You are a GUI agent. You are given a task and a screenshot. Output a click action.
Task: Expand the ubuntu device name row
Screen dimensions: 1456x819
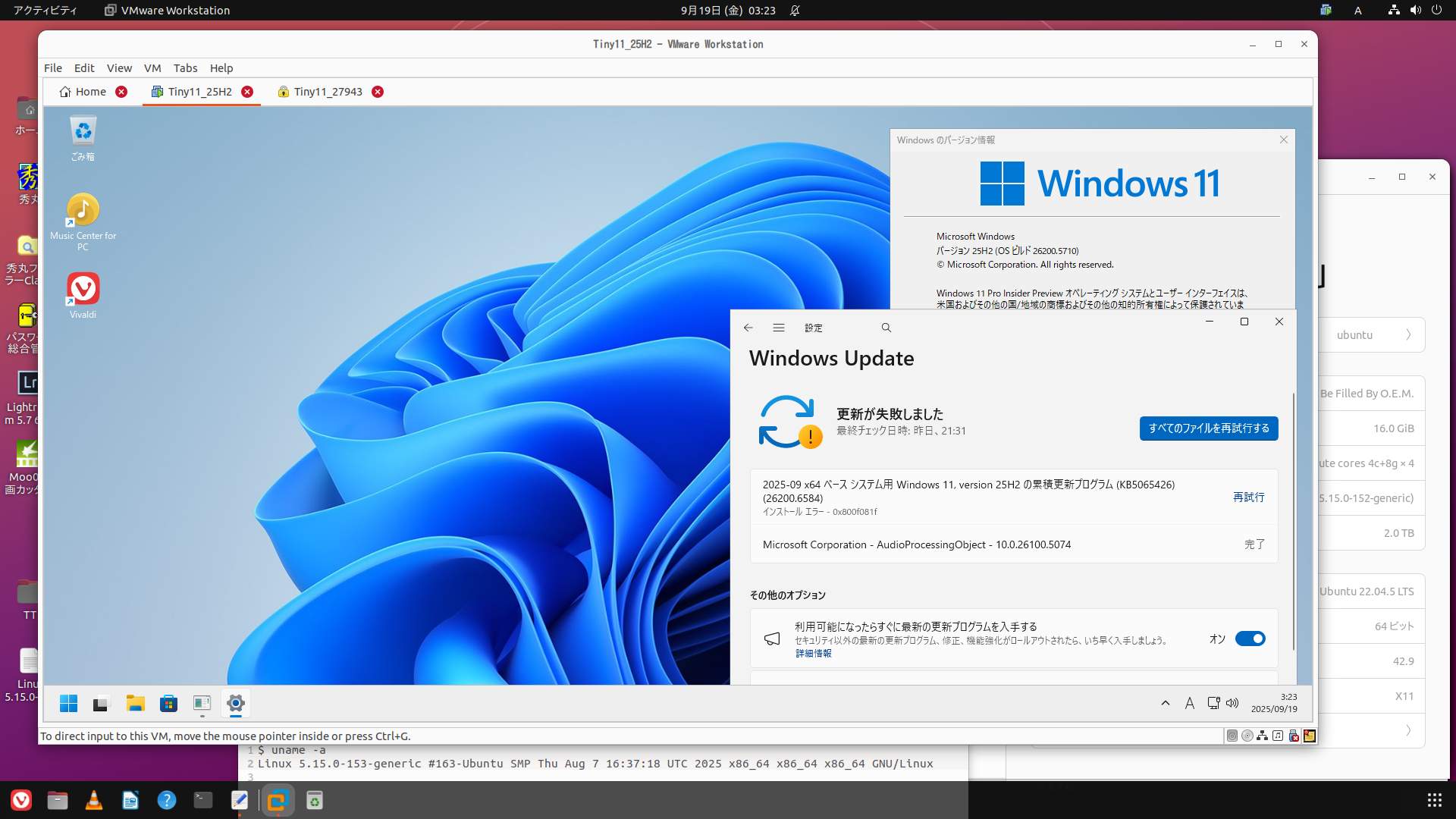pos(1407,334)
